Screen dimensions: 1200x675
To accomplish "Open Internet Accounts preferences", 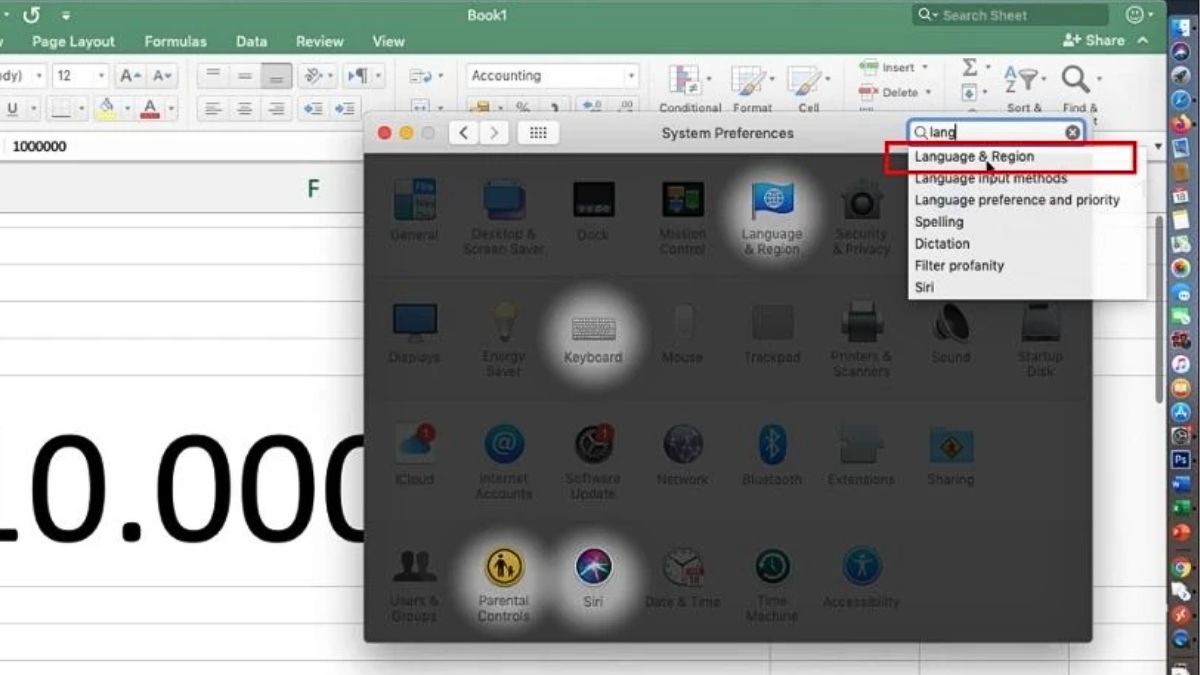I will pyautogui.click(x=504, y=462).
